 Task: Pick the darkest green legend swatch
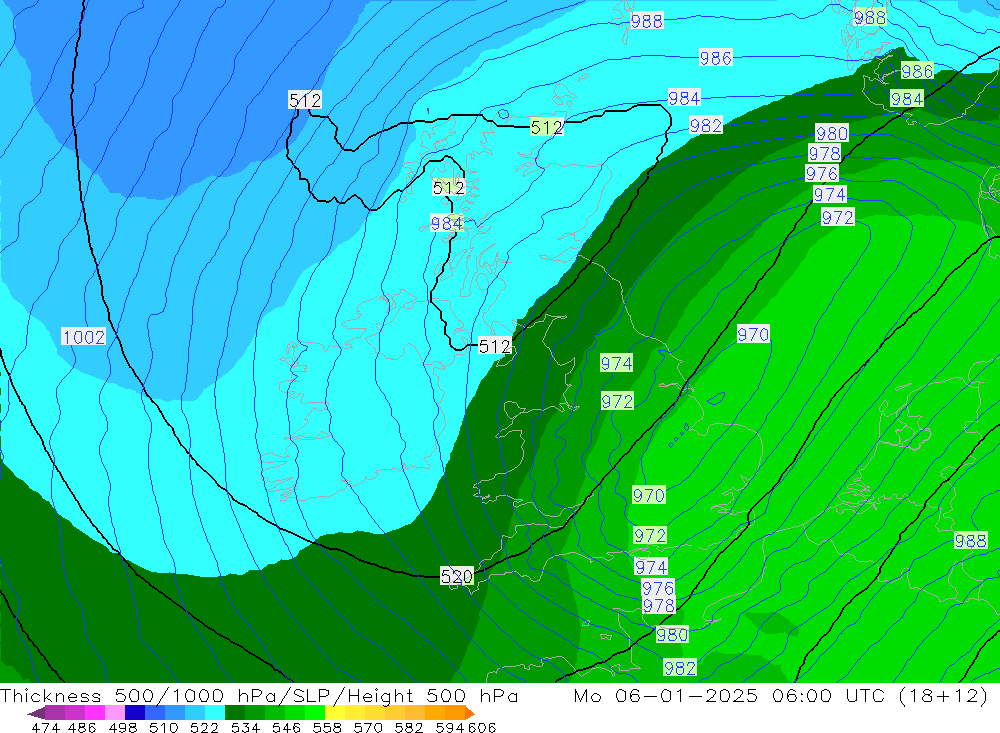235,713
